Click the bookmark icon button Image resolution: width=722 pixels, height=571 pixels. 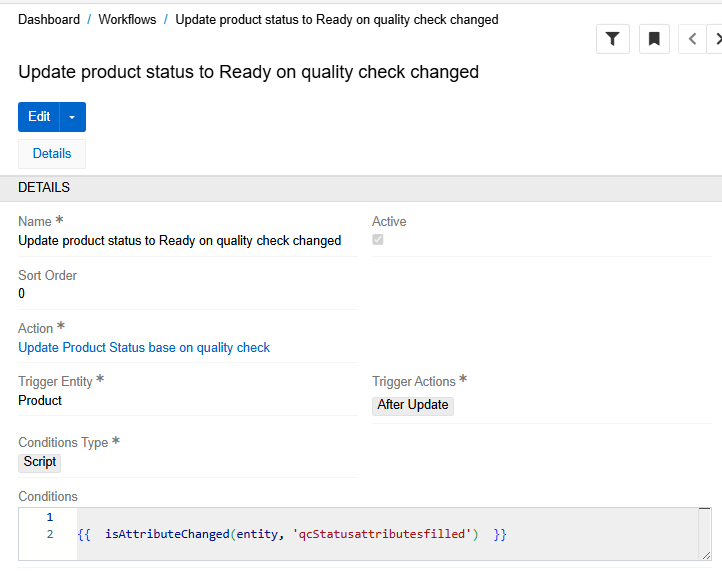[654, 39]
